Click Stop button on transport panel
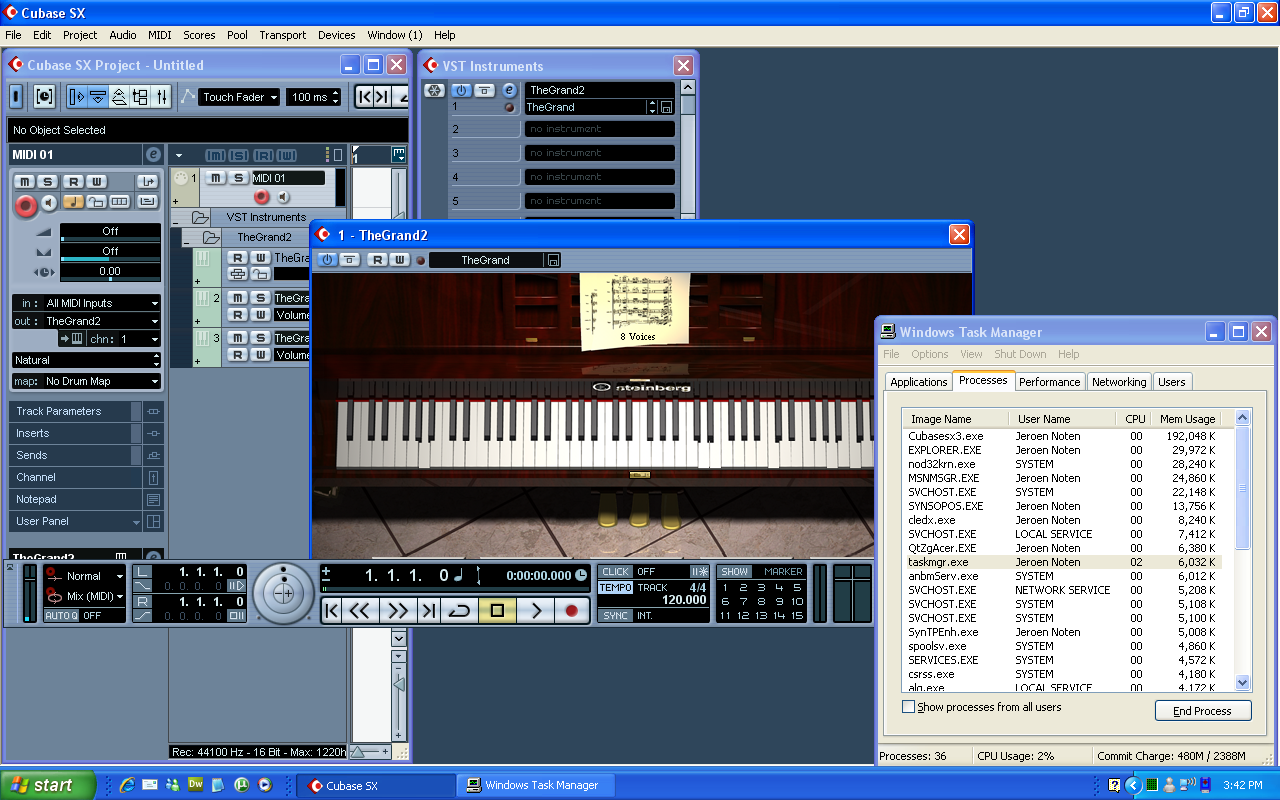Viewport: 1280px width, 800px height. click(497, 610)
